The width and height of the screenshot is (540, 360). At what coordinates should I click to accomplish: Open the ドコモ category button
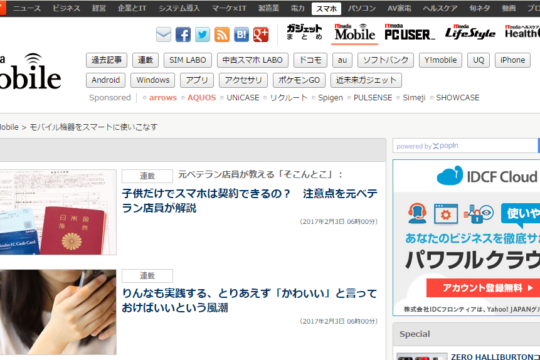[x=310, y=60]
